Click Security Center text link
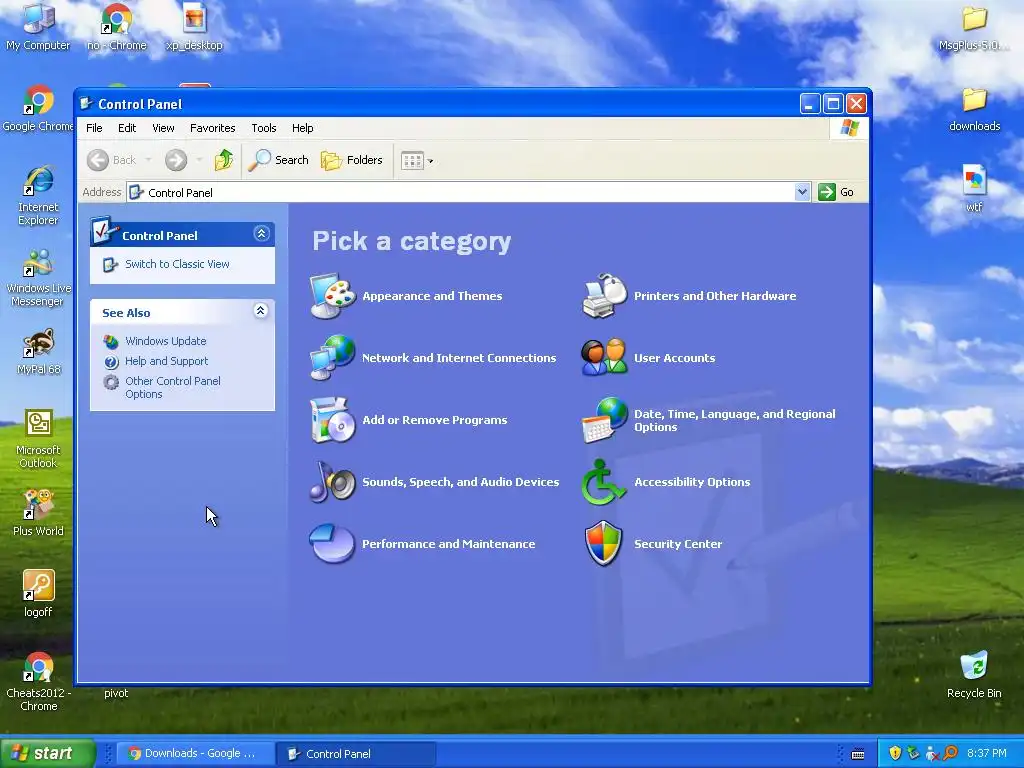1024x768 pixels. [678, 544]
